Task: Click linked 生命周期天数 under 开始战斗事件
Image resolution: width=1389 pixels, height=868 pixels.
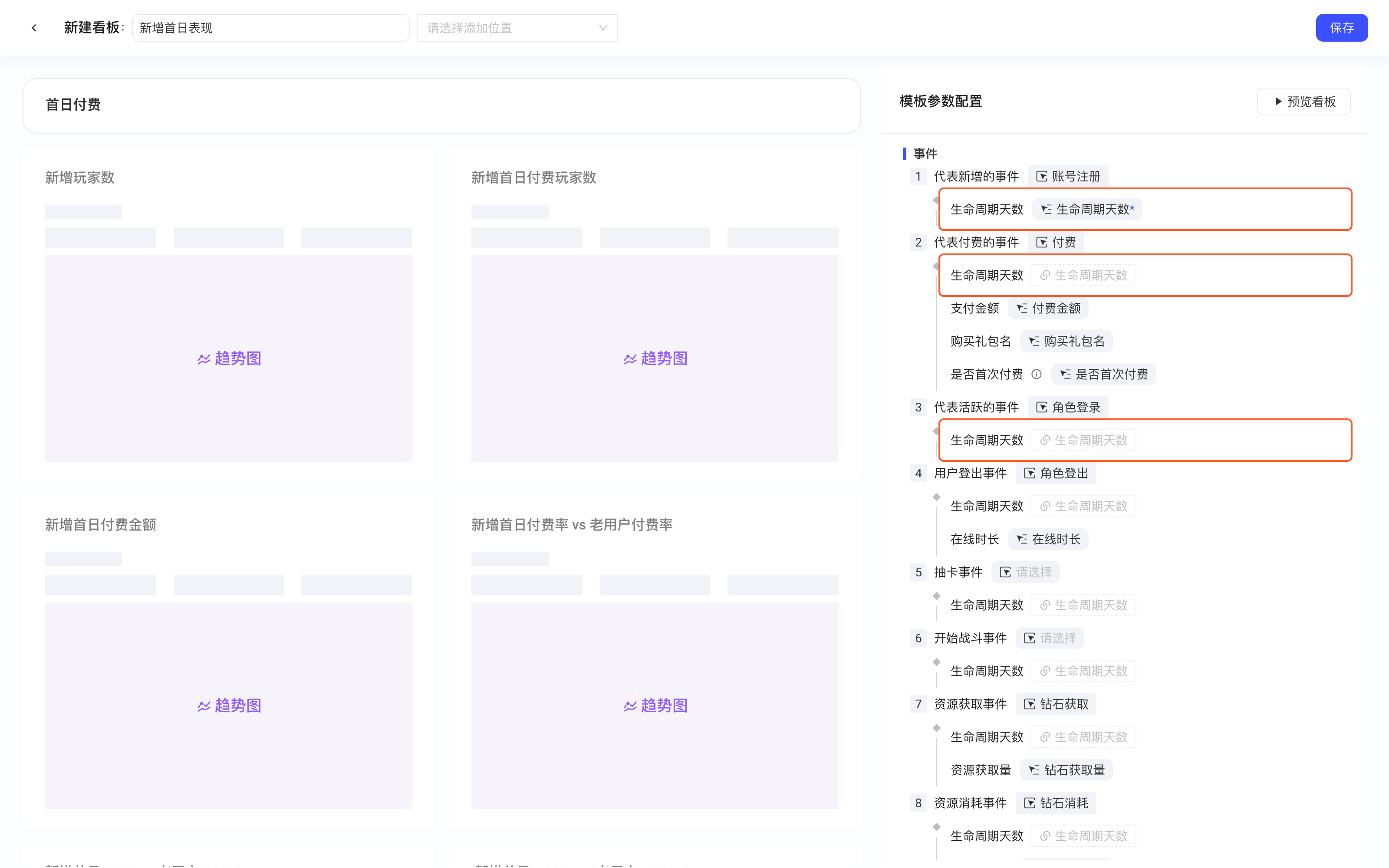Action: coord(1083,672)
